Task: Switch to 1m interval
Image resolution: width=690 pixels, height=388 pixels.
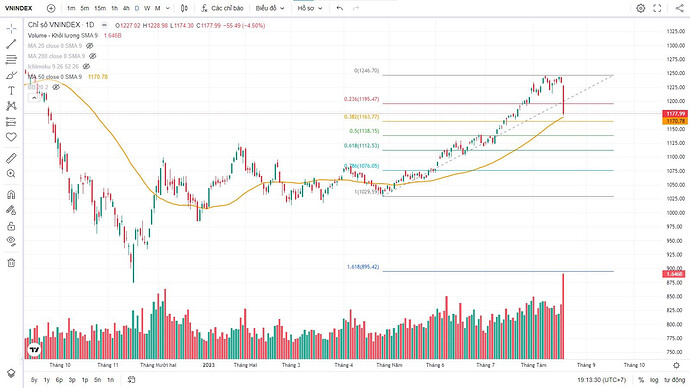Action: pyautogui.click(x=71, y=8)
